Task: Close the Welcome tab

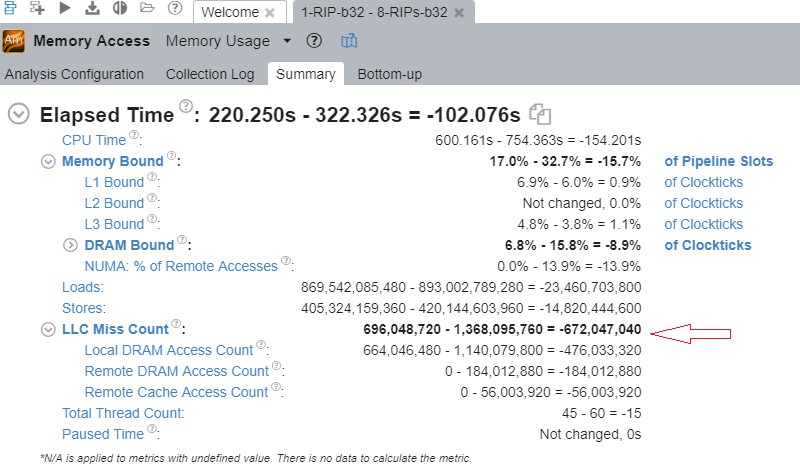Action: point(269,12)
